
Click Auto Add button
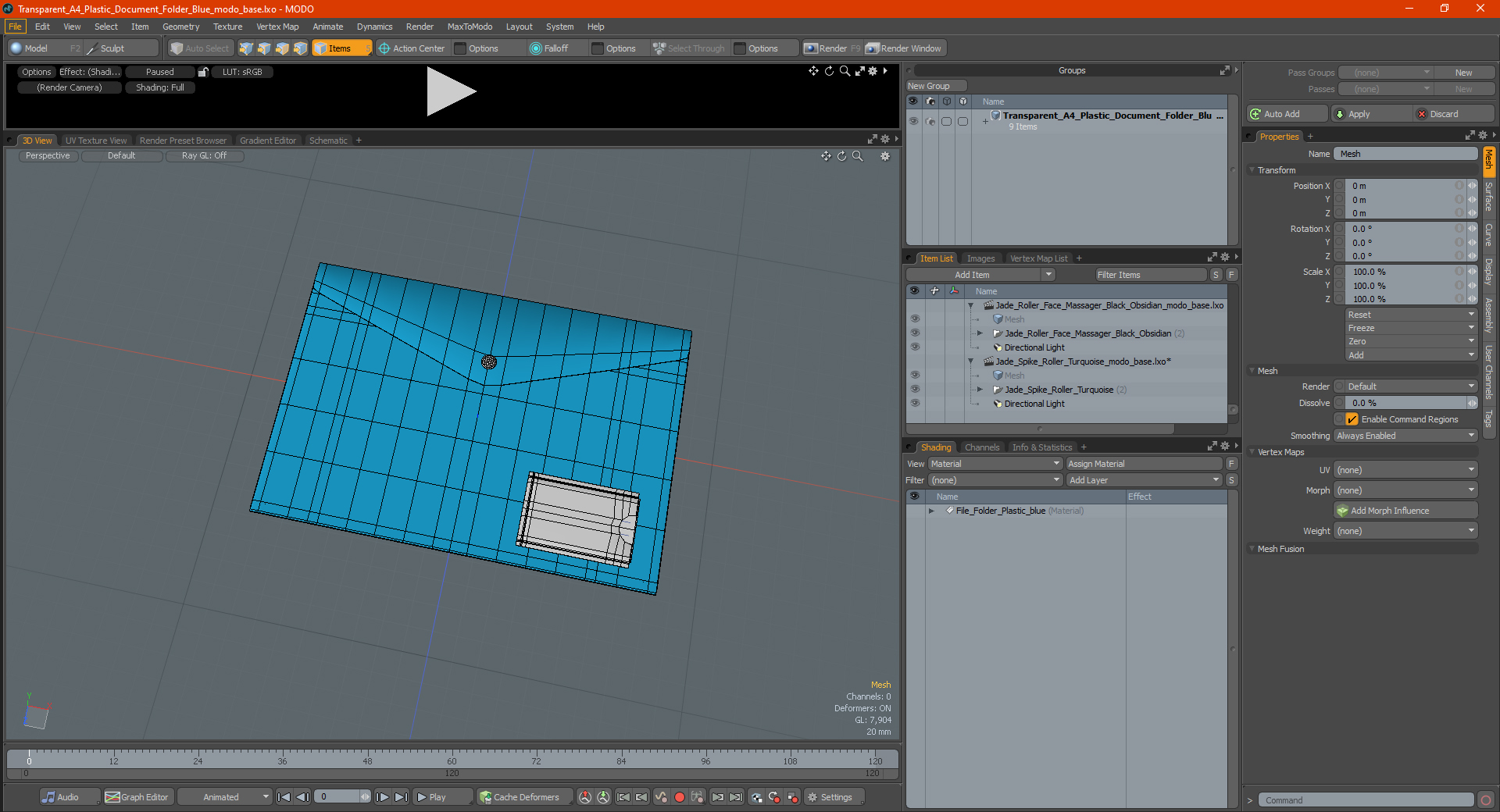1287,114
